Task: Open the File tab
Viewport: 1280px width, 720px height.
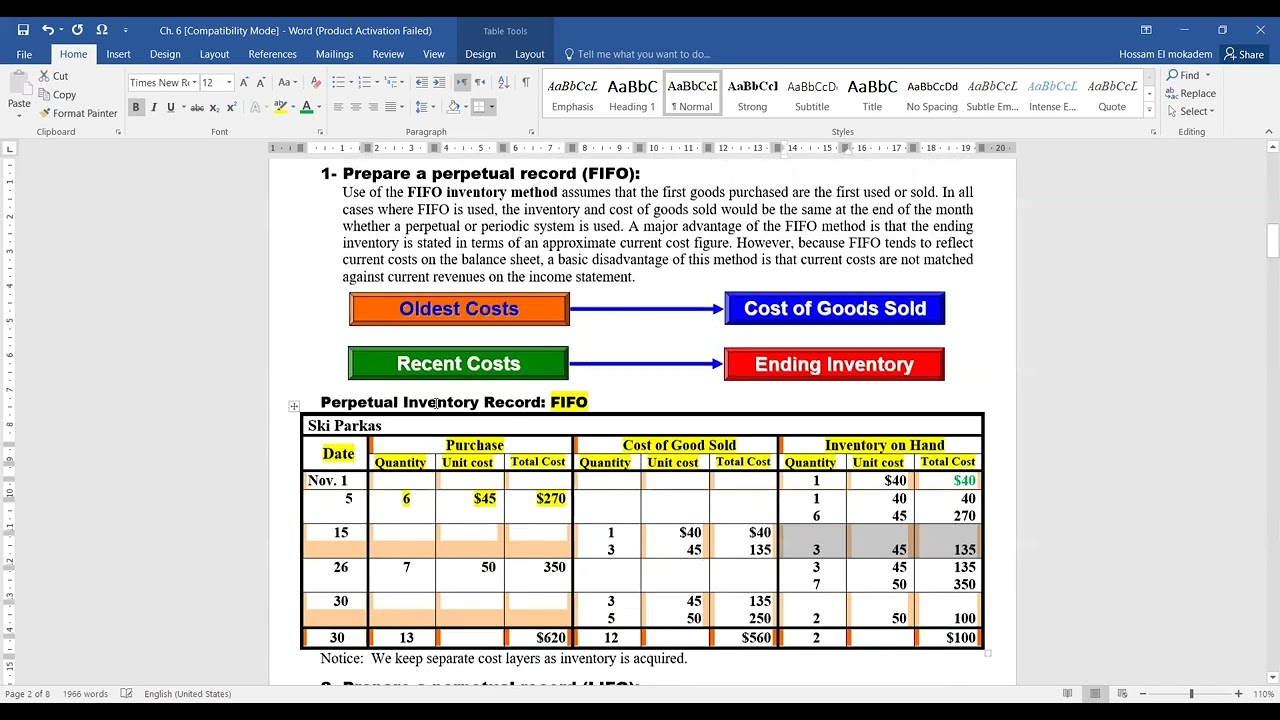Action: pyautogui.click(x=24, y=54)
